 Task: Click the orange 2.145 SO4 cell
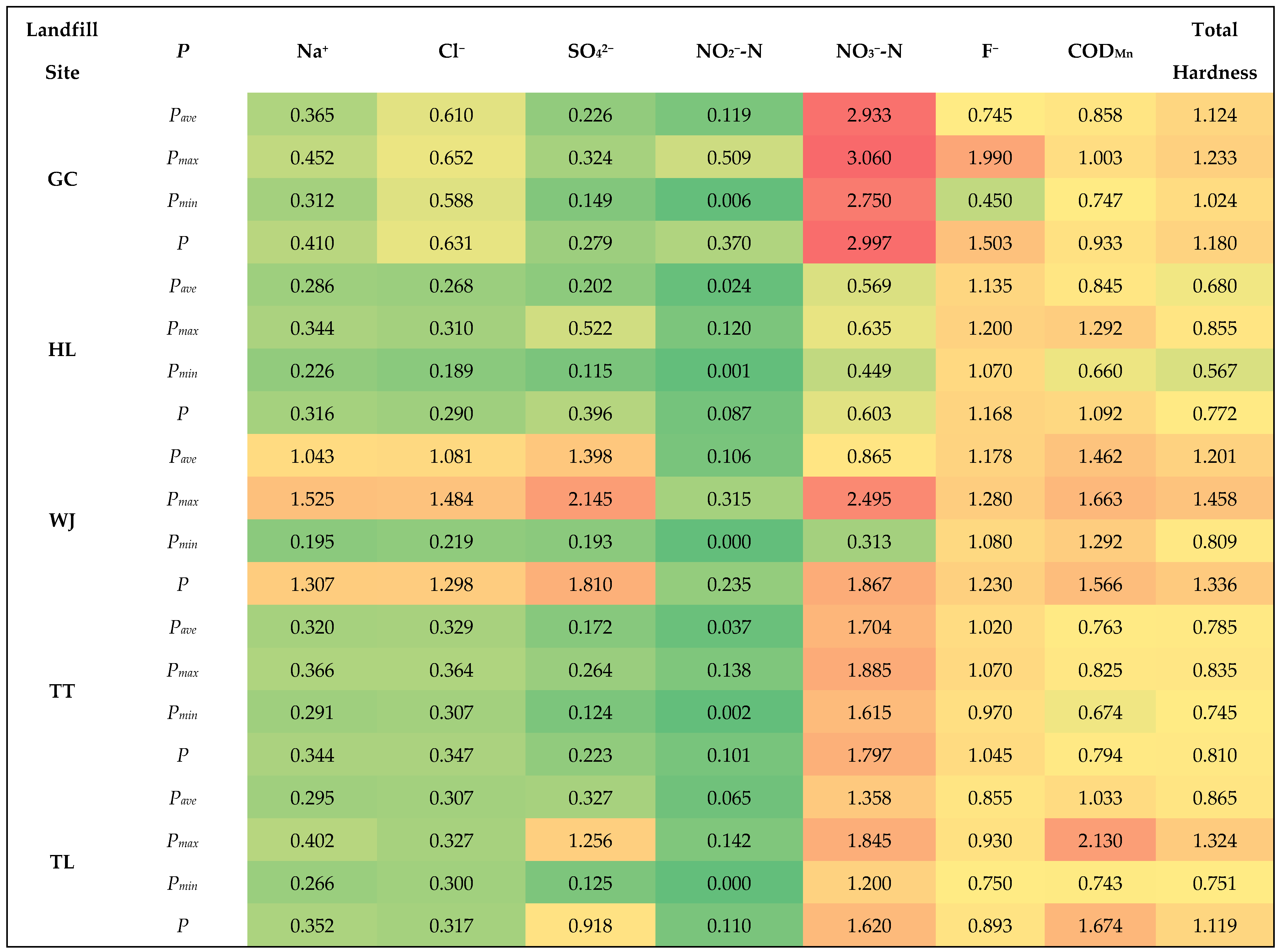590,499
